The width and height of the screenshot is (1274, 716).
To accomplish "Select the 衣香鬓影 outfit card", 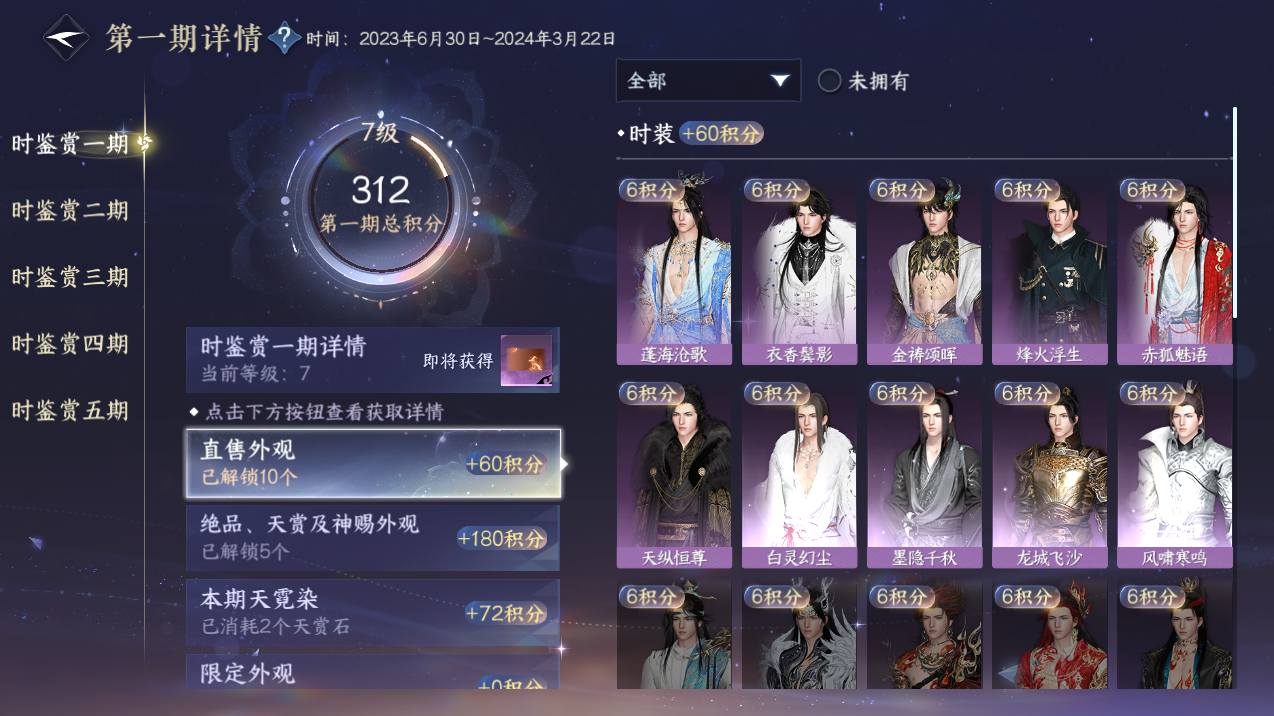I will (799, 271).
